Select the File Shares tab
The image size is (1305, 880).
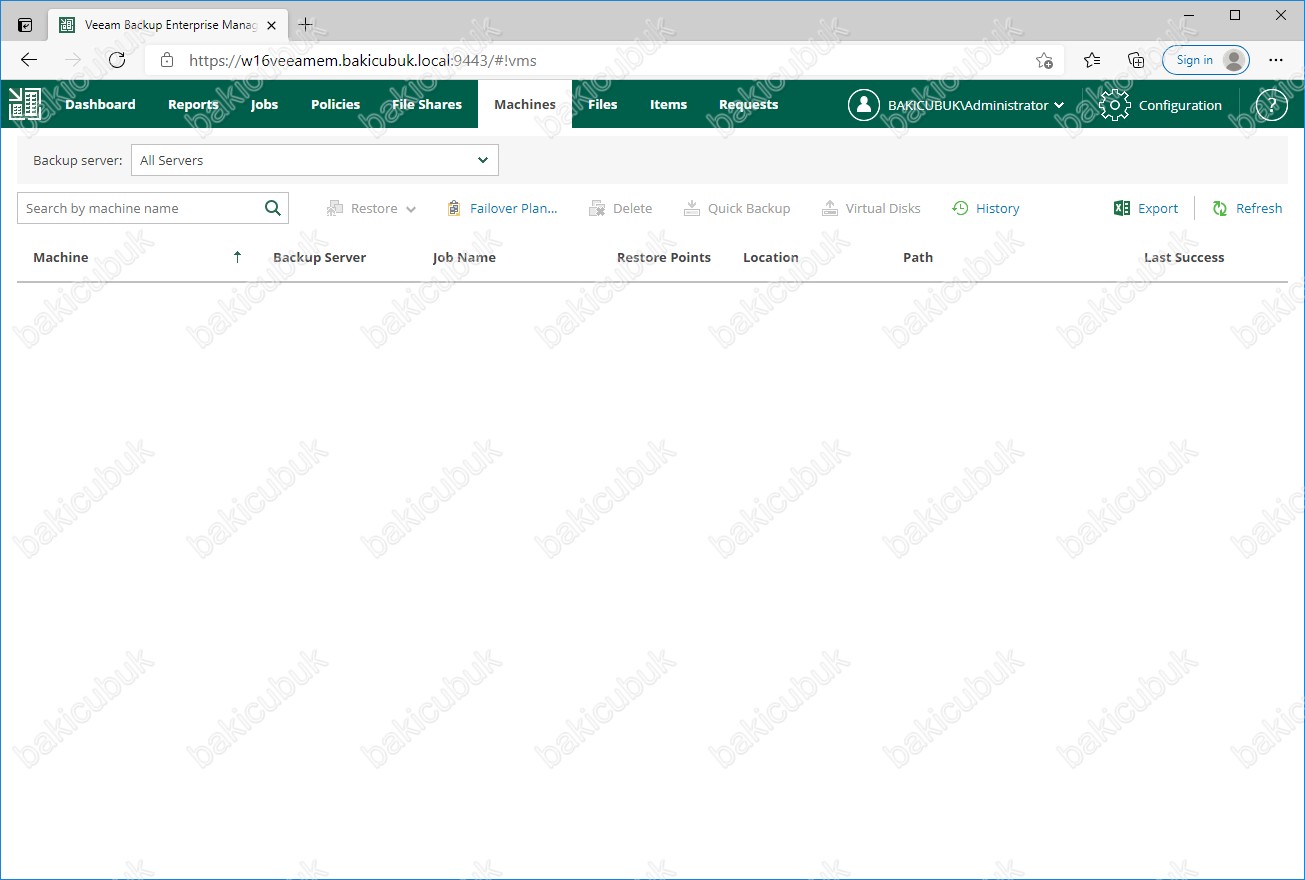click(427, 104)
